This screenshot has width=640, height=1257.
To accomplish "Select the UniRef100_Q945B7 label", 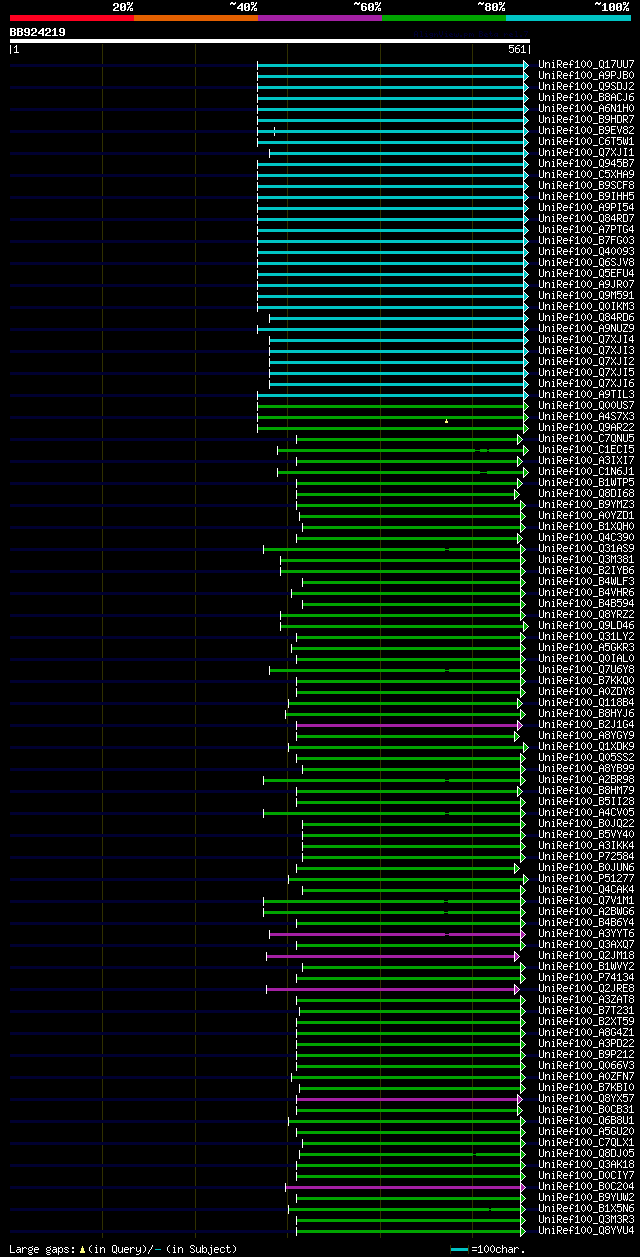I will 586,163.
